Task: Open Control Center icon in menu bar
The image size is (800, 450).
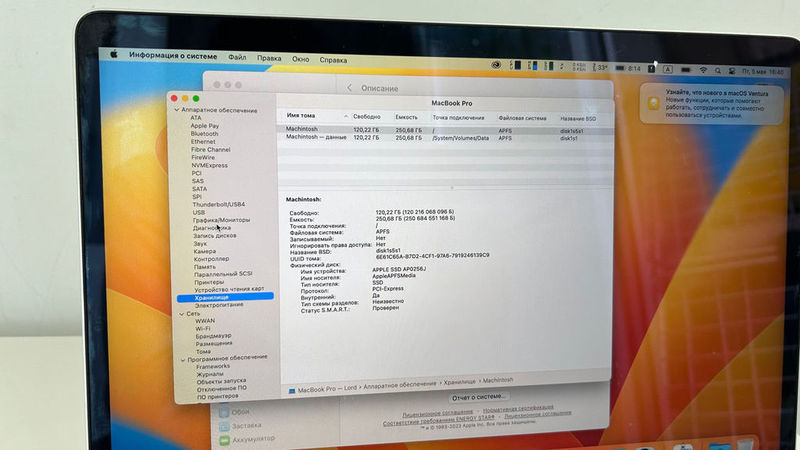Action: tap(732, 71)
